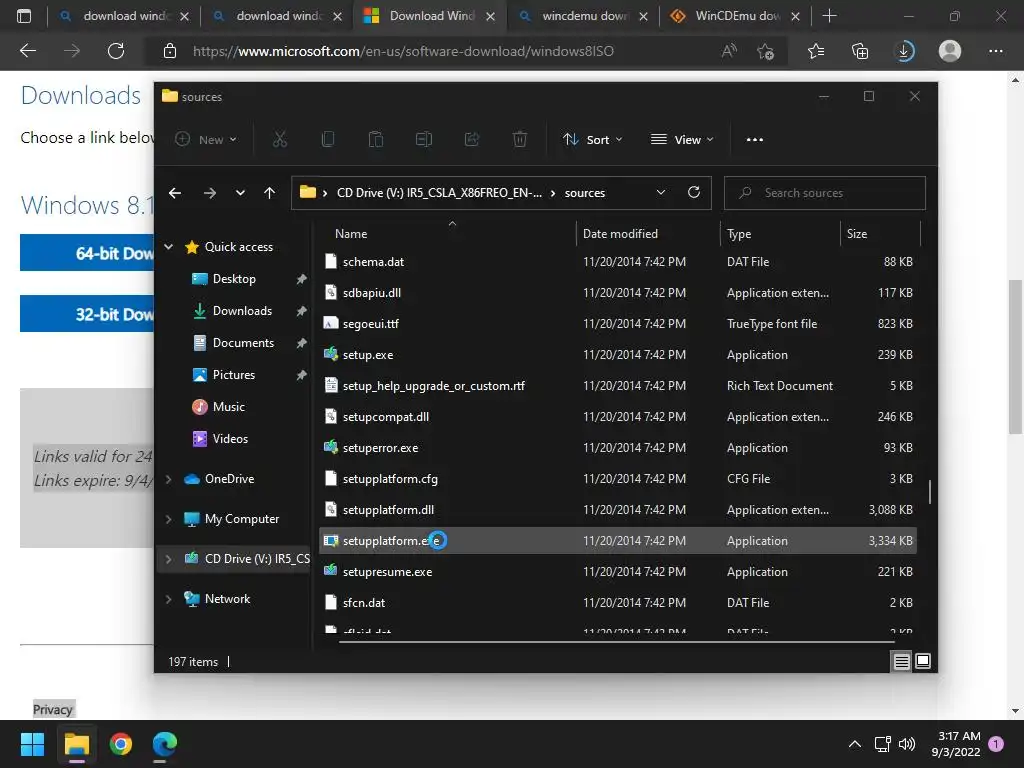Open recent locations dropdown arrow

click(x=240, y=193)
